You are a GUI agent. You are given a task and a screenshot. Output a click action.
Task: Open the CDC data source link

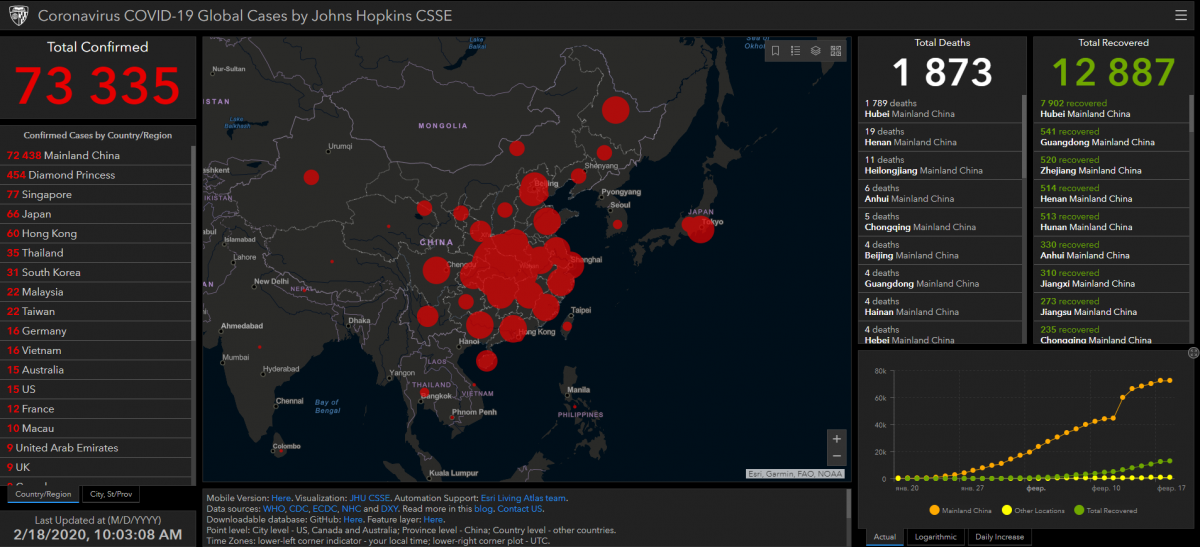[x=299, y=508]
